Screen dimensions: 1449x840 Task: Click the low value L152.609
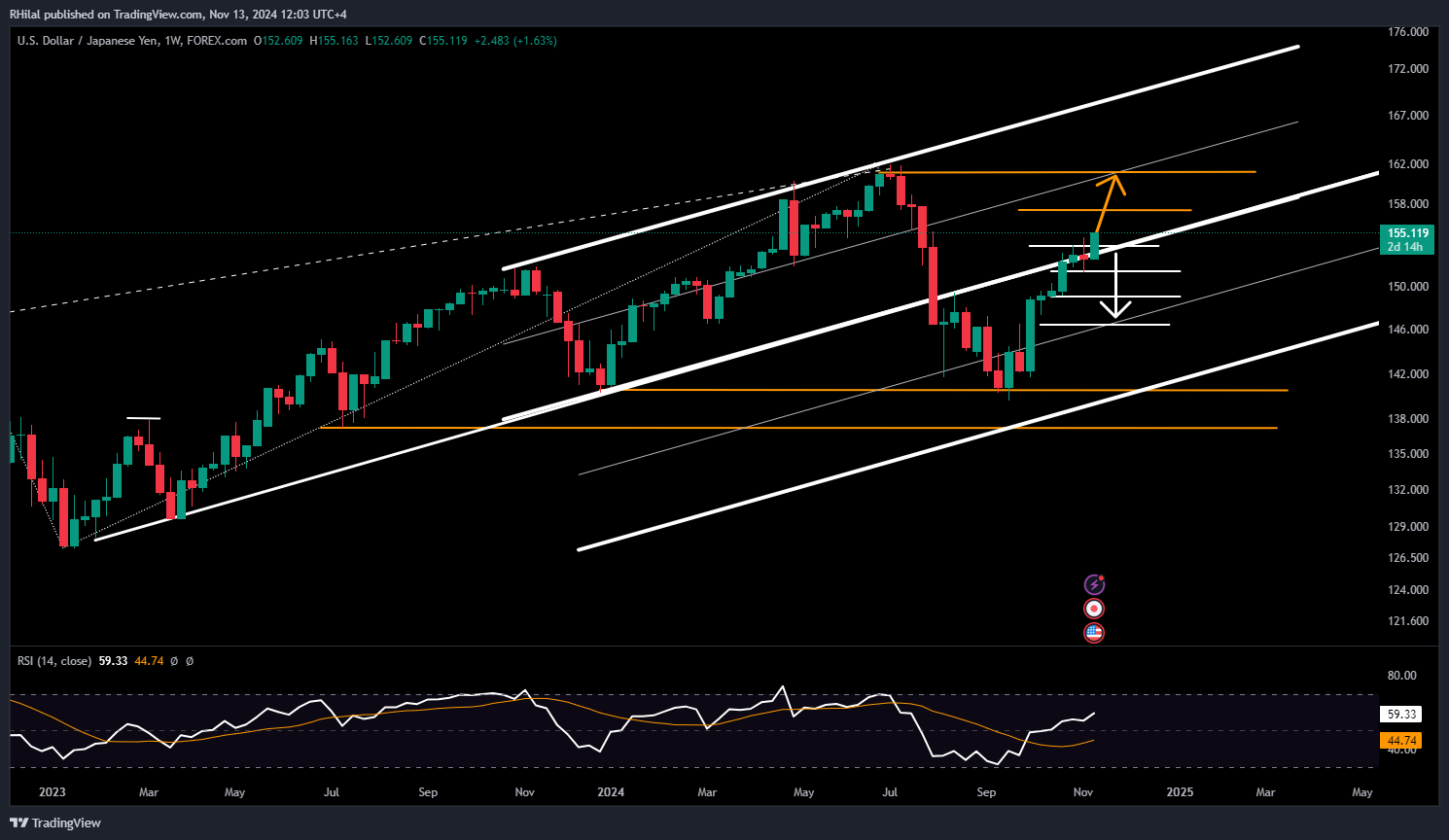click(x=388, y=41)
